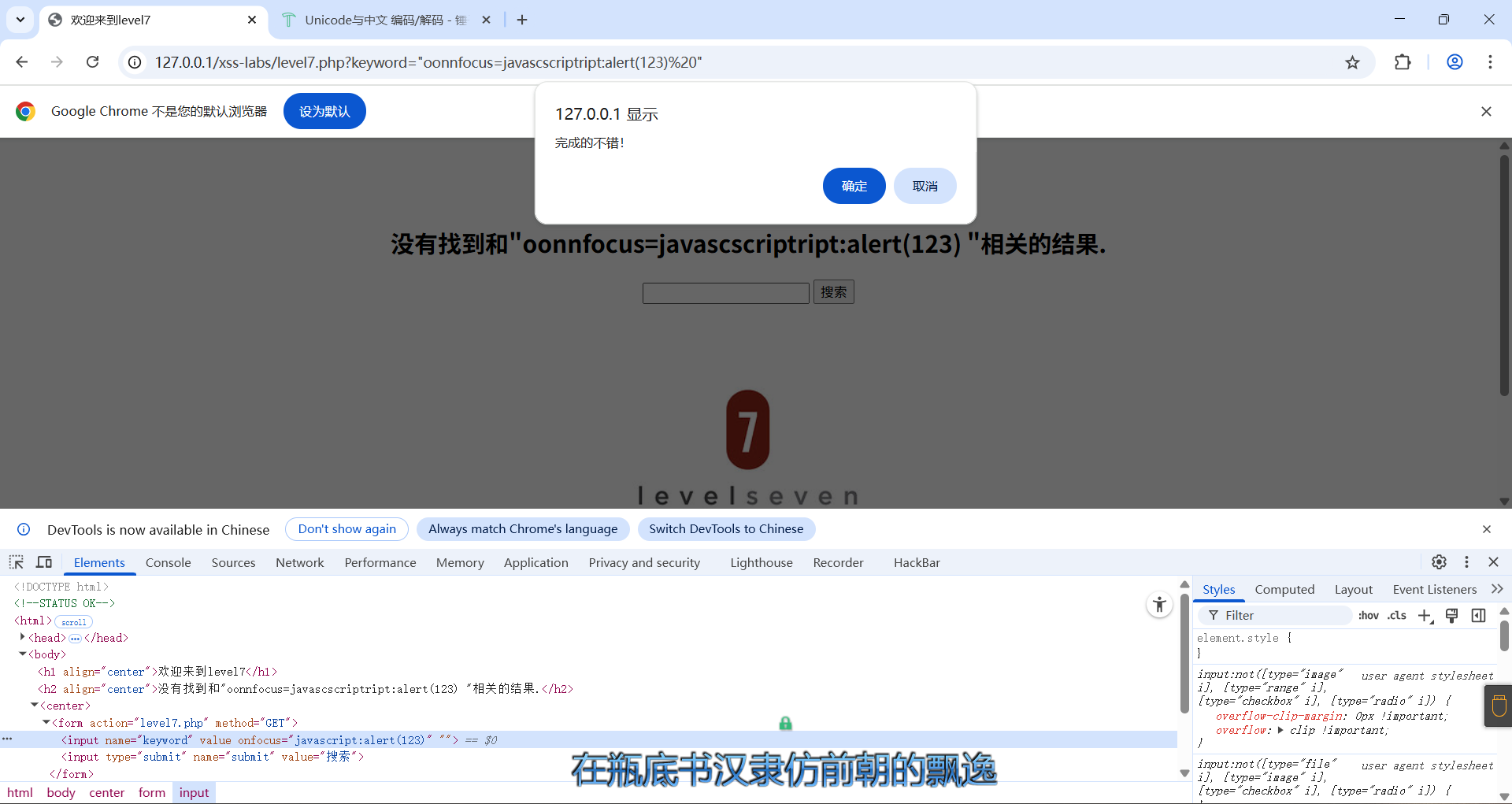This screenshot has width=1512, height=804.
Task: Activate the inspect element picker icon
Action: click(17, 562)
